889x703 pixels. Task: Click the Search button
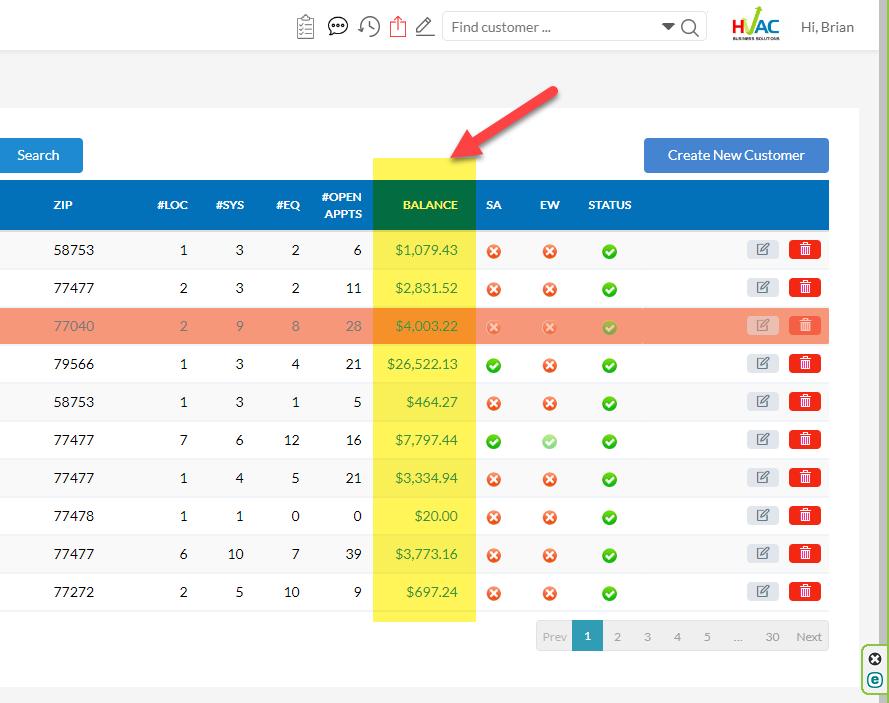point(39,155)
